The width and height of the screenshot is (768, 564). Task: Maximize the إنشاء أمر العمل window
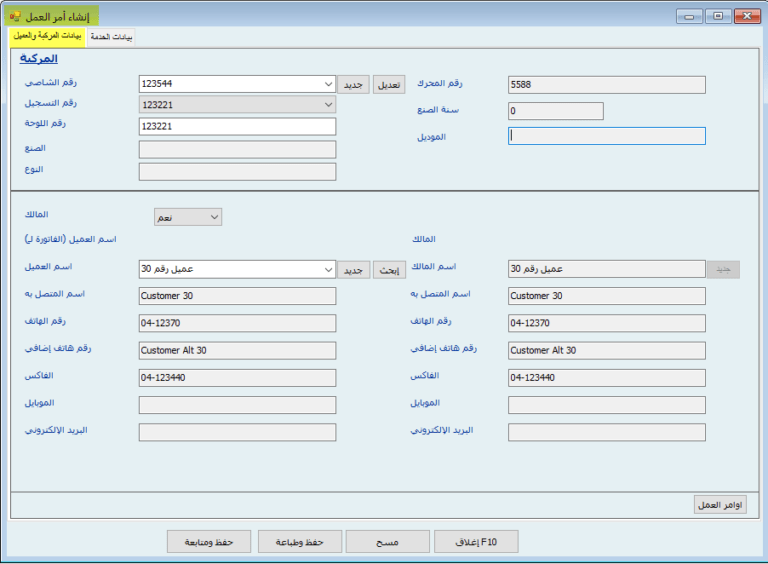(x=718, y=16)
